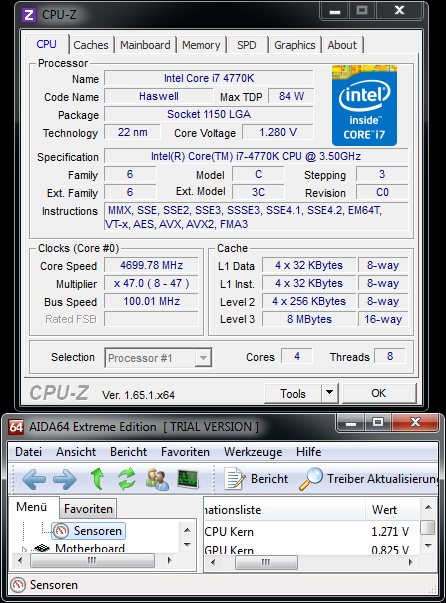
Task: Click the Bus Speed 100.01 MHz value
Action: [x=151, y=301]
